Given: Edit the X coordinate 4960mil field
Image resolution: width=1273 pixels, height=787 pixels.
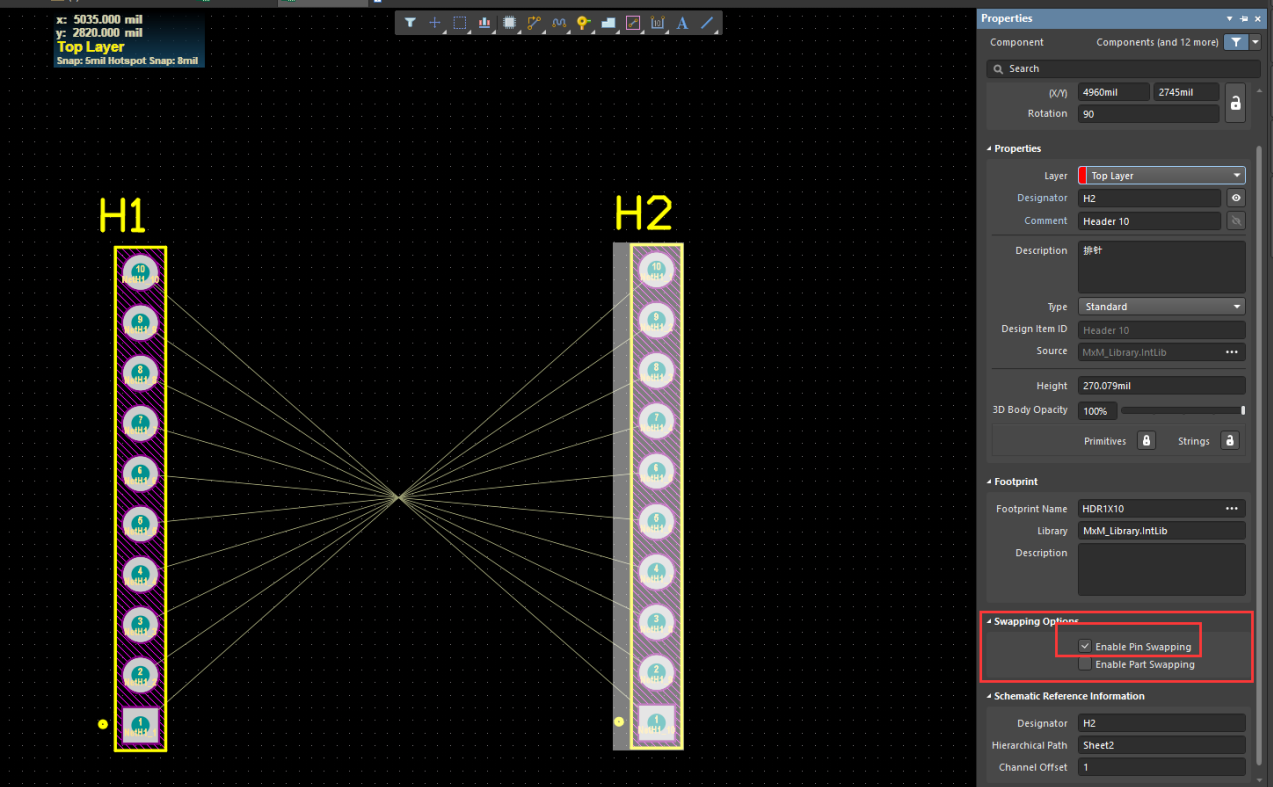Looking at the screenshot, I should [1113, 92].
